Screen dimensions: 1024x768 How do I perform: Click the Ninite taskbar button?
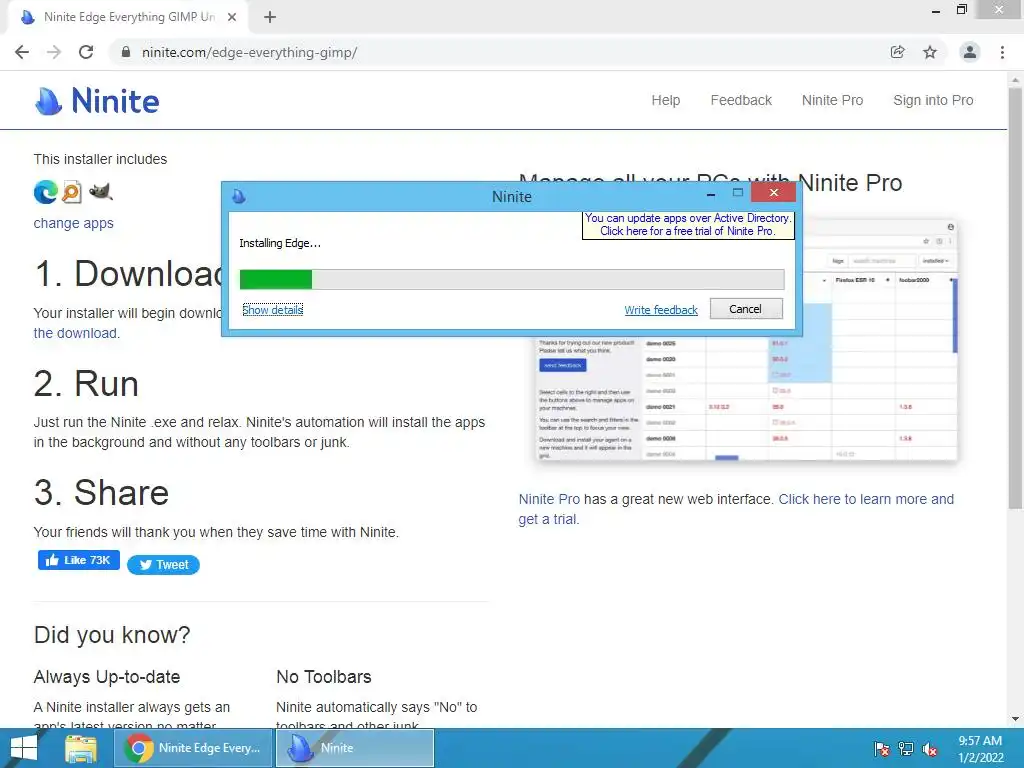(355, 748)
